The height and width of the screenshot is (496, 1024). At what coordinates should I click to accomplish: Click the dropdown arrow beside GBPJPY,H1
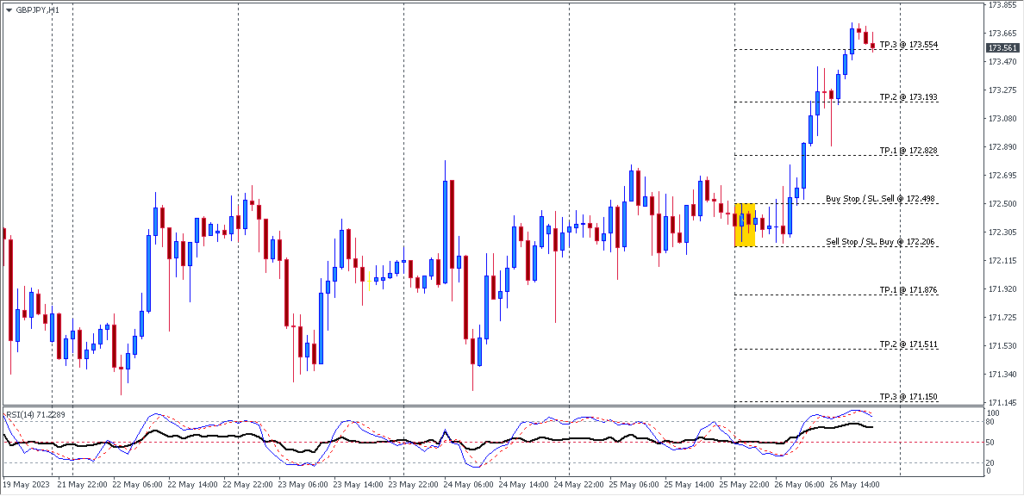pos(9,9)
